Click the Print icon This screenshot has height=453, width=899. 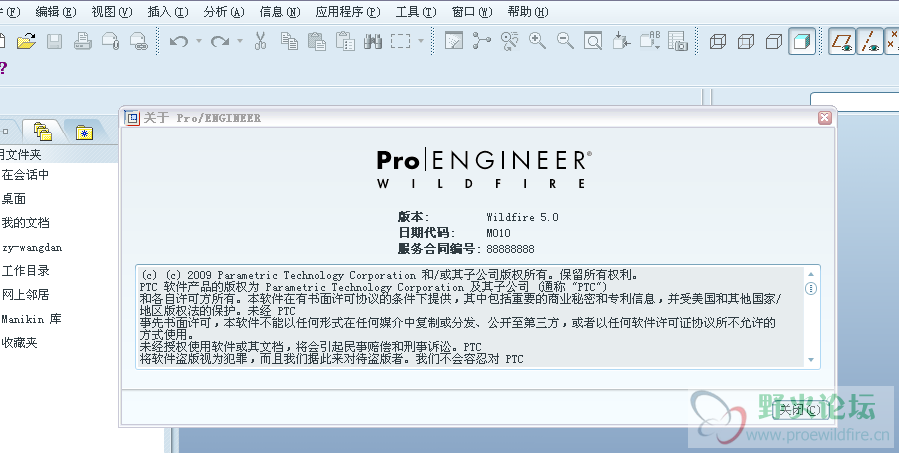83,41
